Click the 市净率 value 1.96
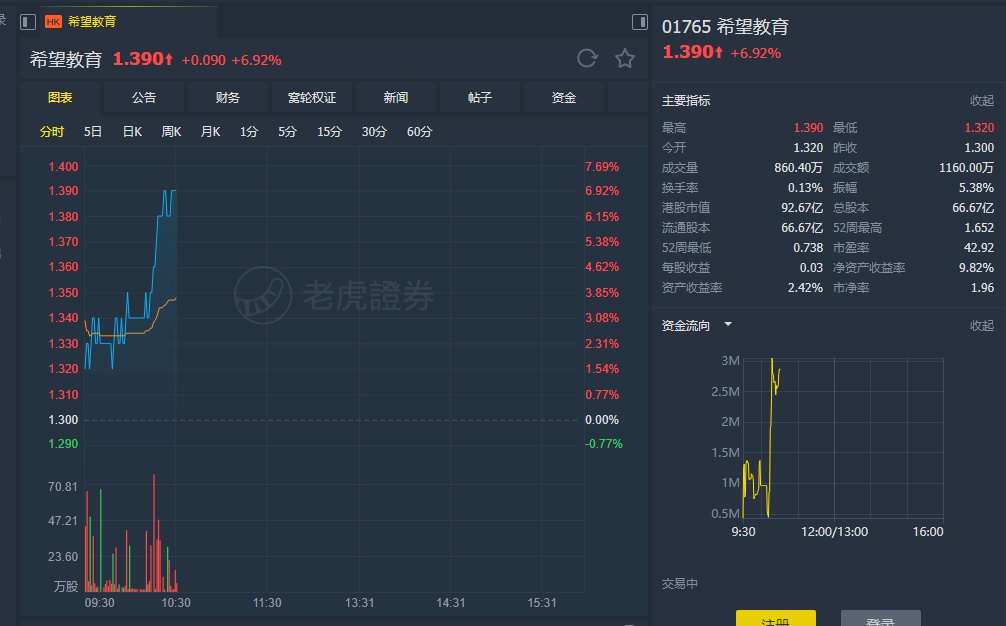 (982, 288)
